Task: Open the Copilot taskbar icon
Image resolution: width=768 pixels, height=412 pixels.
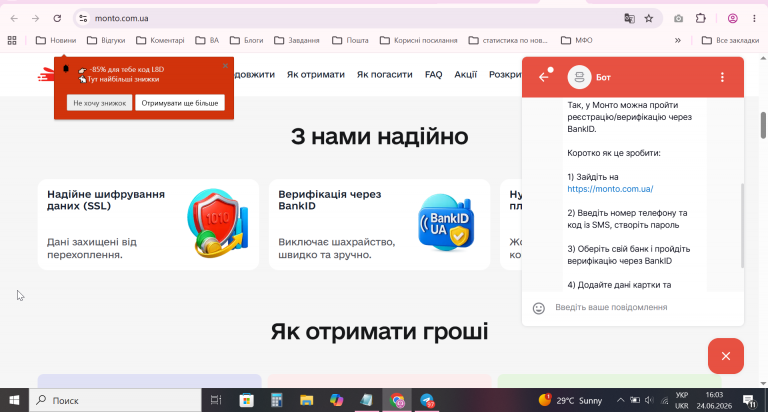Action: (336, 400)
